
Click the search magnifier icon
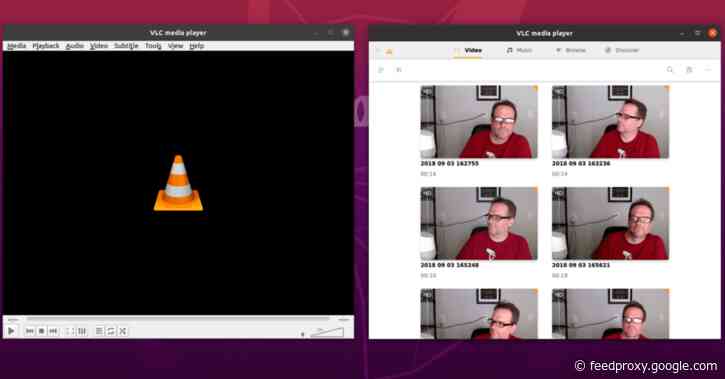click(x=670, y=70)
